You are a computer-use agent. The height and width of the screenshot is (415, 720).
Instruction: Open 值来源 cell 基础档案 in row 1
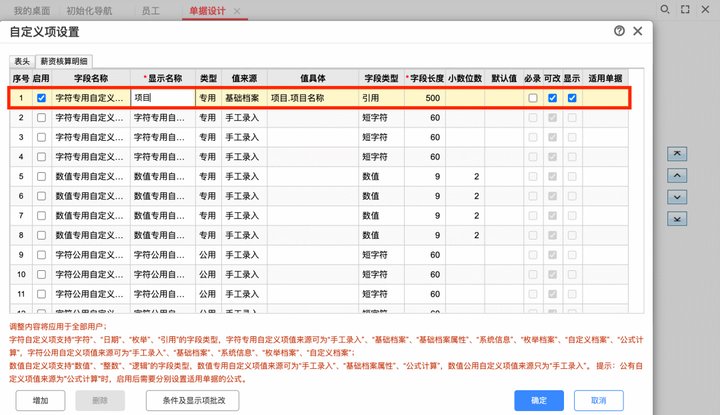pos(244,98)
